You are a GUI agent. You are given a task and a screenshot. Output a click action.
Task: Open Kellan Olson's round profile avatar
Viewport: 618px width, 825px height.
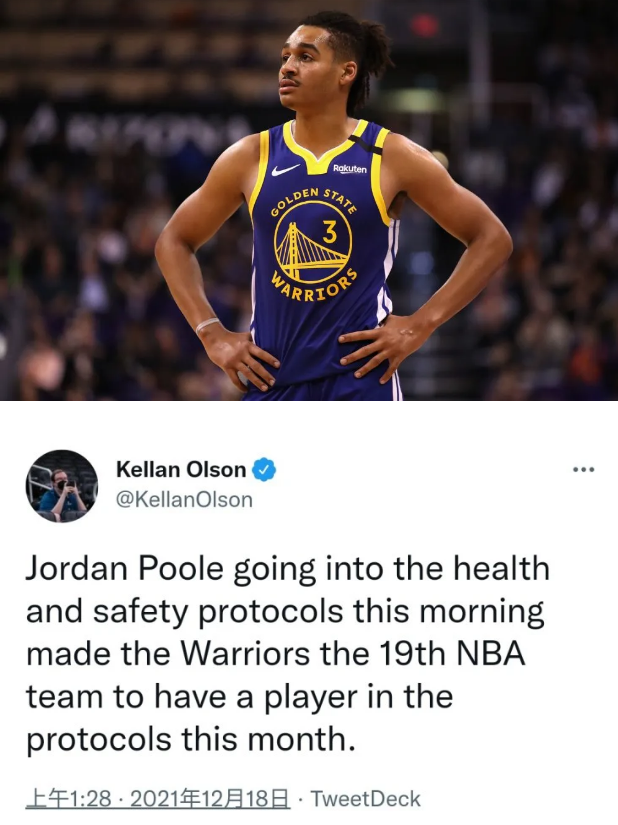tap(62, 486)
